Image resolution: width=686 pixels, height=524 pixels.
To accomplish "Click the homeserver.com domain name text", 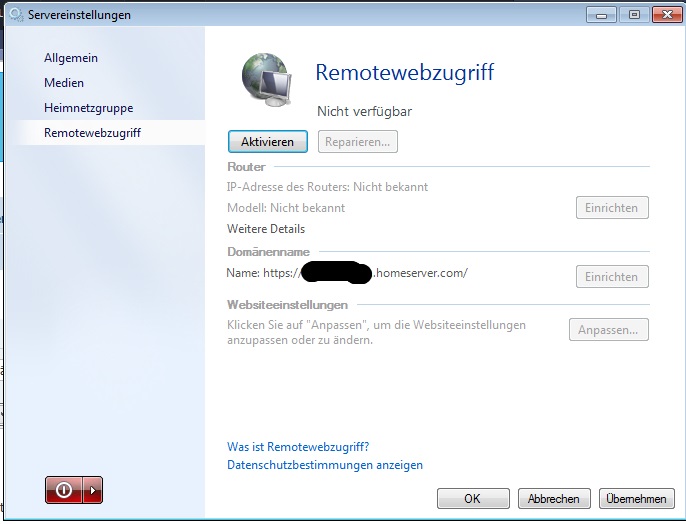I will 347,273.
